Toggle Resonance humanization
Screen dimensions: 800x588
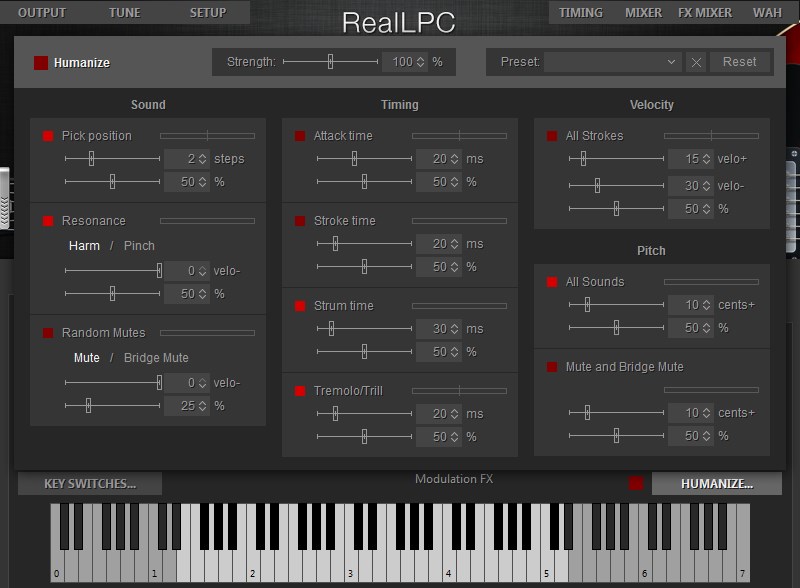coord(48,221)
